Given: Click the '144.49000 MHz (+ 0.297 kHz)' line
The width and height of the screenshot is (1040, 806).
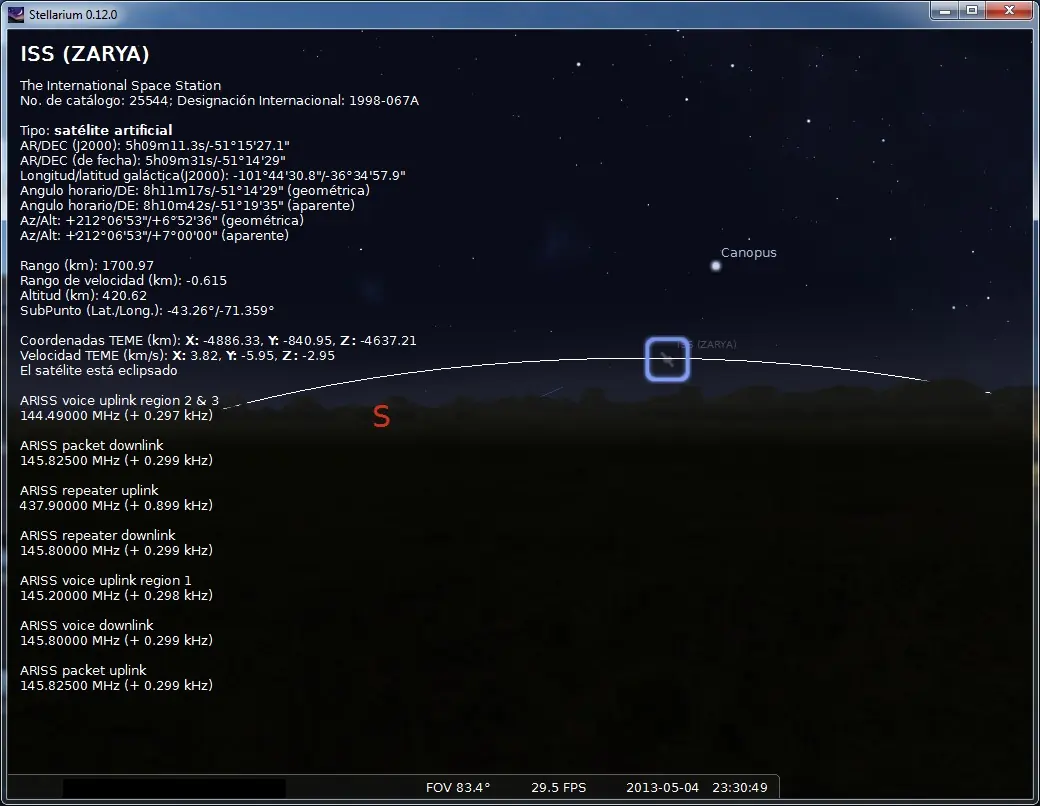Looking at the screenshot, I should click(116, 416).
